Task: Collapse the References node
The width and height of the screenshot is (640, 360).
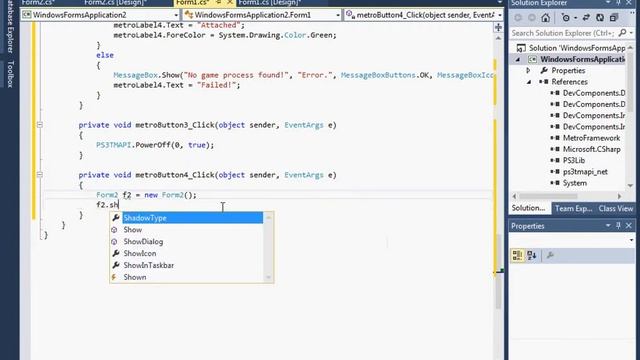Action: pyautogui.click(x=529, y=82)
